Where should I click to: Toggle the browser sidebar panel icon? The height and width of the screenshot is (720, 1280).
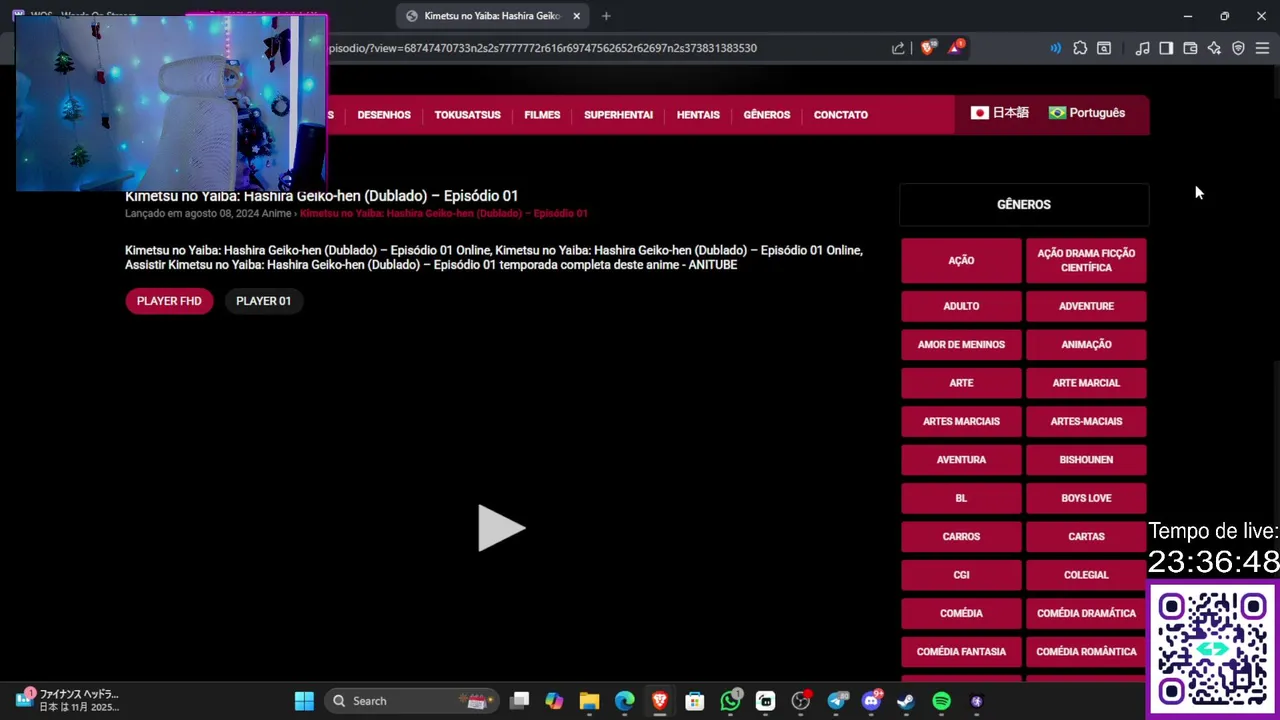1166,48
